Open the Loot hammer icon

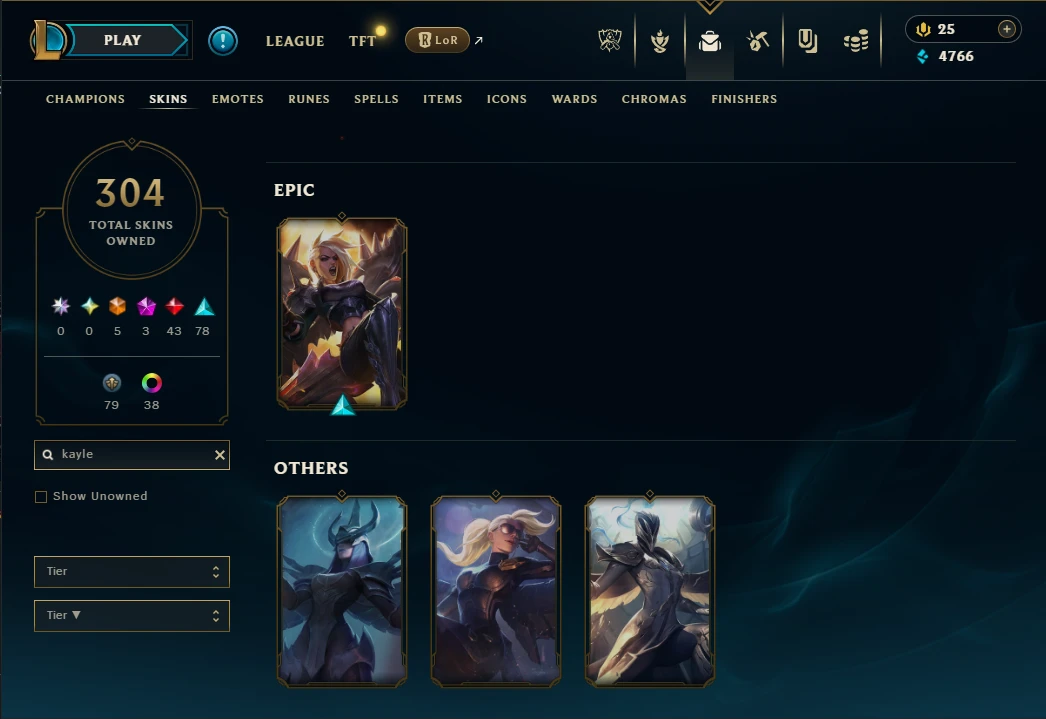pyautogui.click(x=758, y=41)
